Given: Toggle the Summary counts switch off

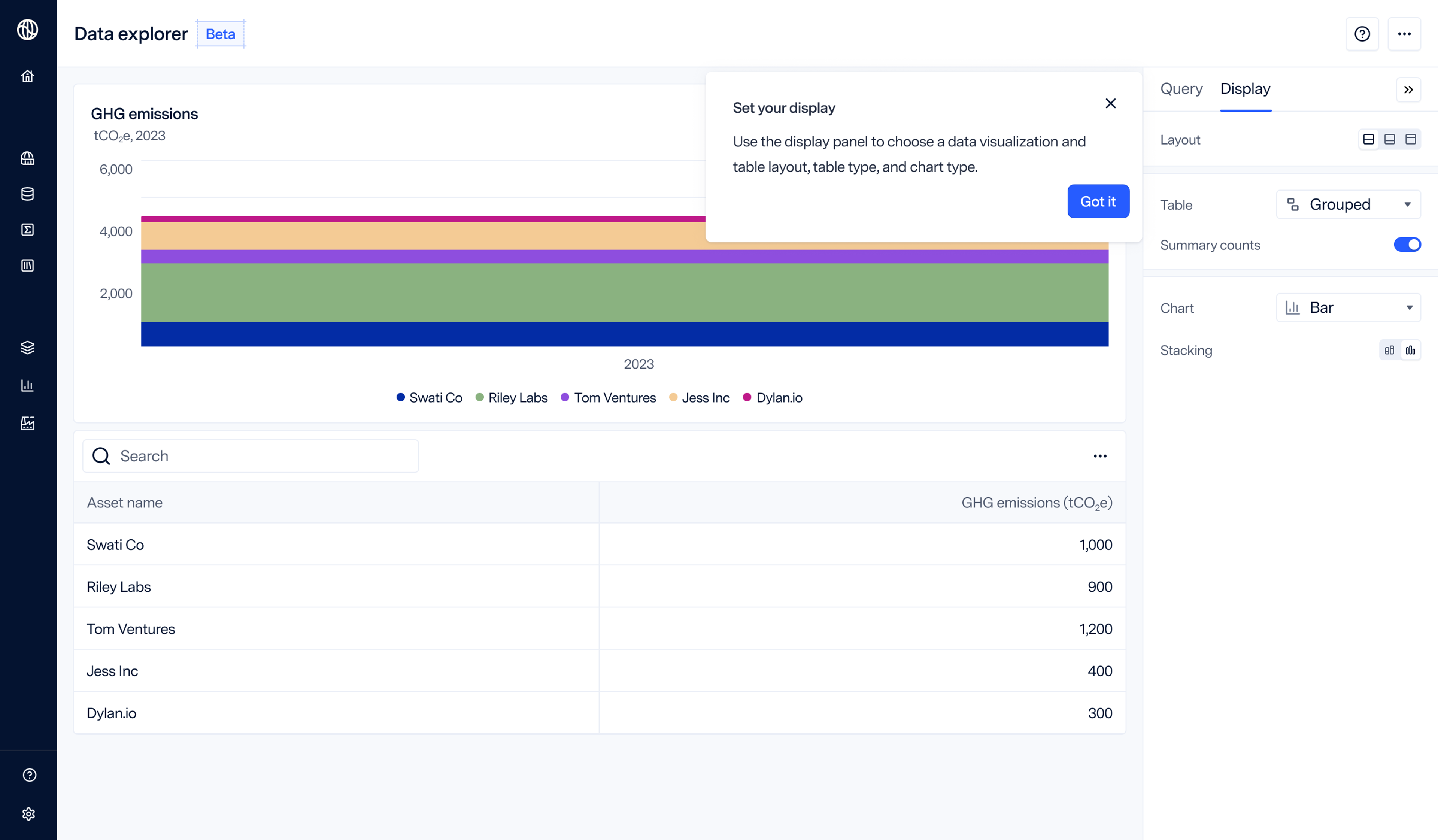Looking at the screenshot, I should (1407, 245).
